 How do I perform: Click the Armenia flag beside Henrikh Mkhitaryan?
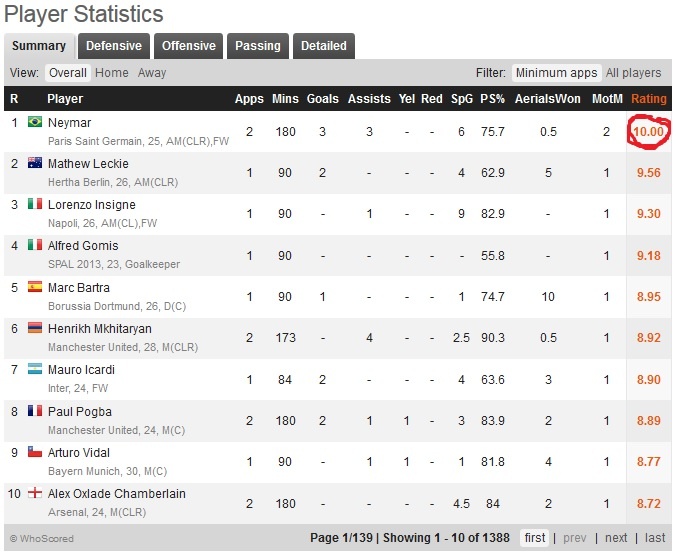coord(35,329)
